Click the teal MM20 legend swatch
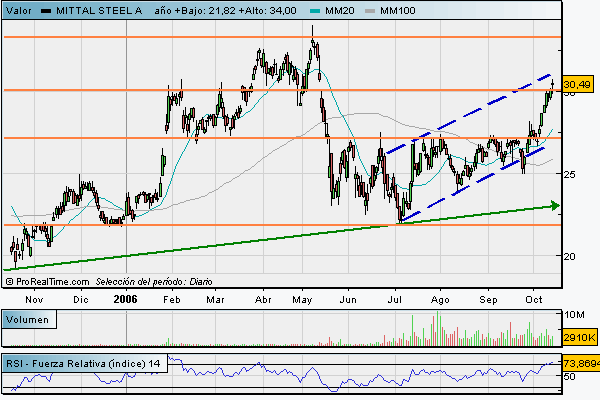The width and height of the screenshot is (600, 400). tap(315, 11)
